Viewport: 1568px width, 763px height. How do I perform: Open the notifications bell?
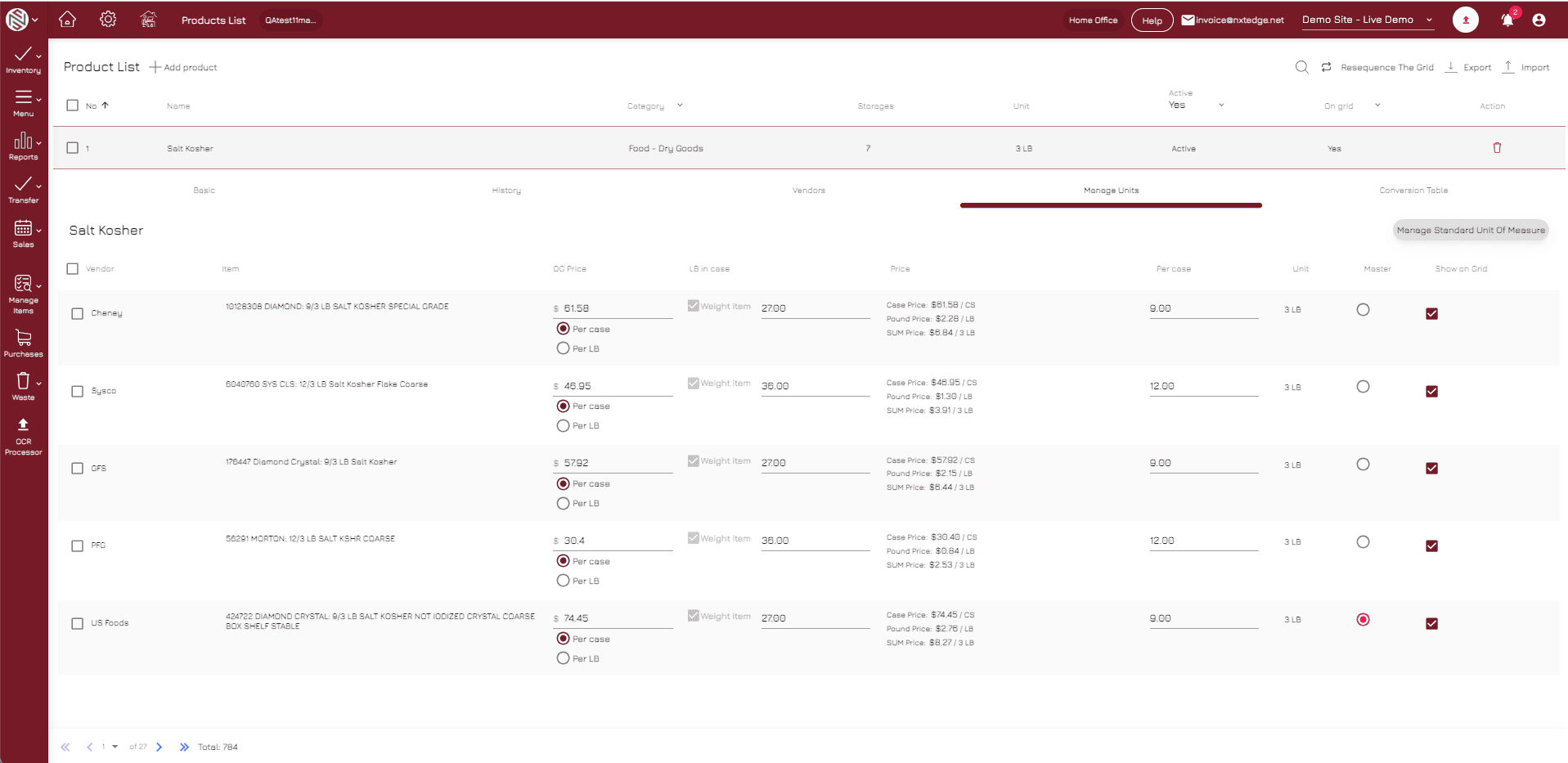1507,20
